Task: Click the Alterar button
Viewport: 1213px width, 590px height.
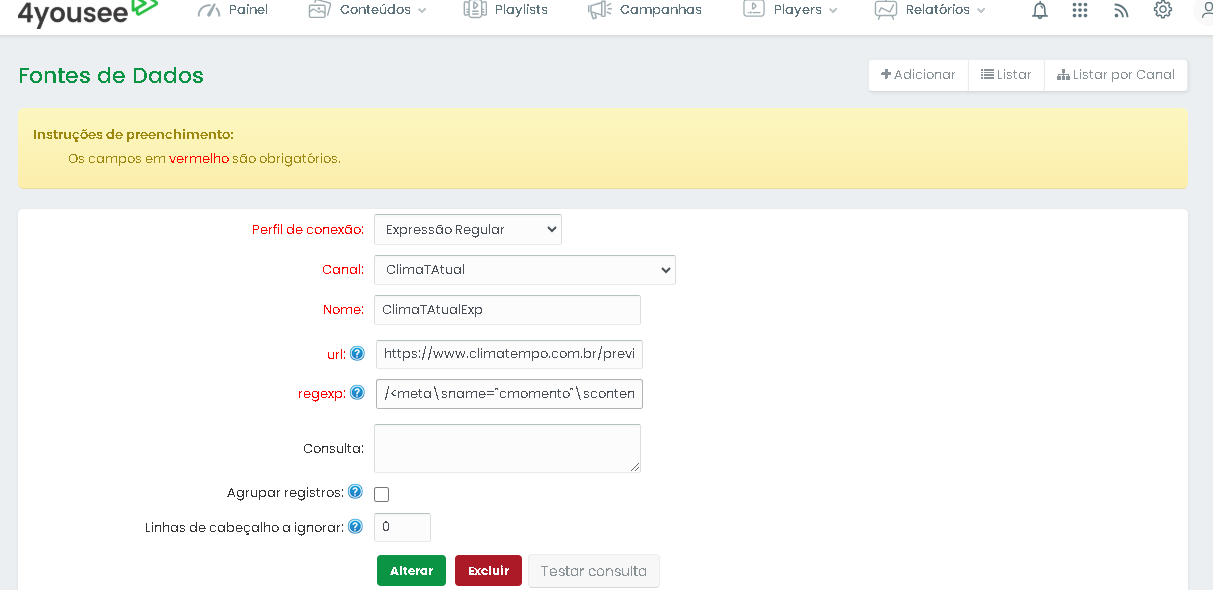Action: coord(411,571)
